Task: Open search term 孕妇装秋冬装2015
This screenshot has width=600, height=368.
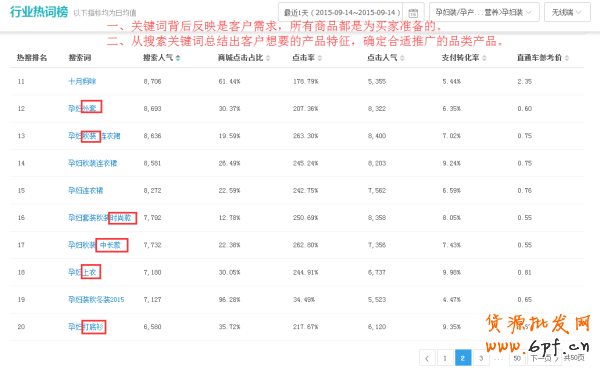Action: [x=96, y=300]
